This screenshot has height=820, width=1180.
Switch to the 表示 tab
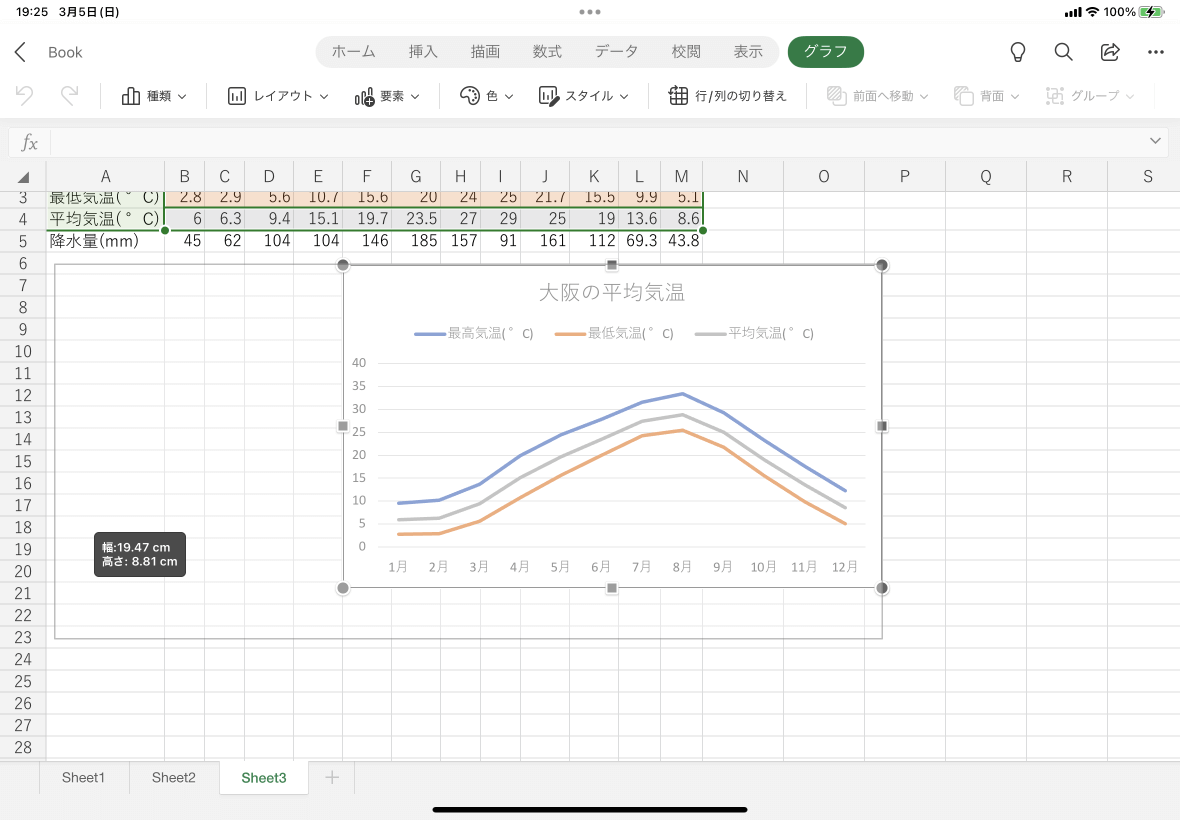pos(748,51)
